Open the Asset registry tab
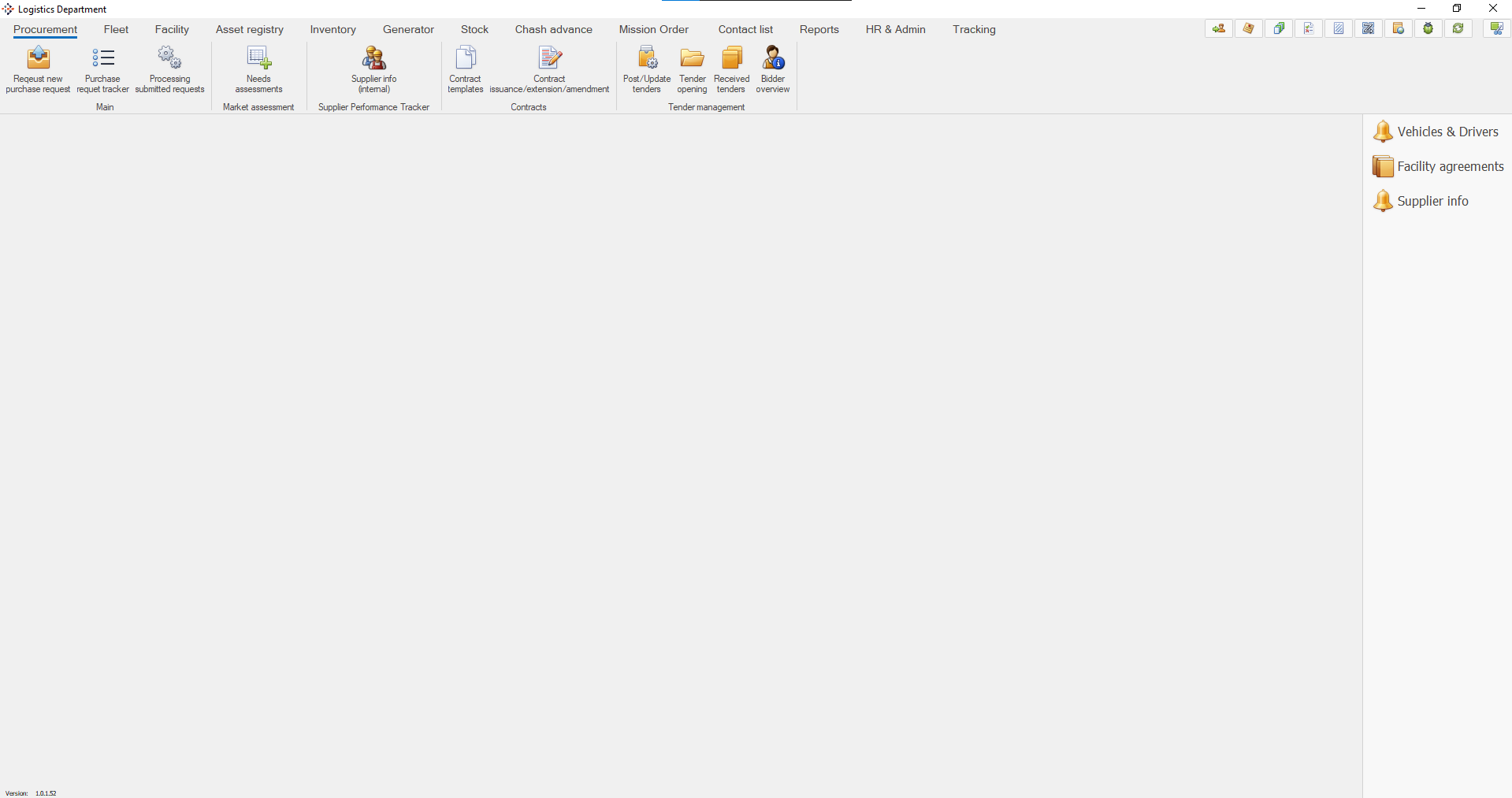Screen dimensions: 1512x798 click(249, 29)
